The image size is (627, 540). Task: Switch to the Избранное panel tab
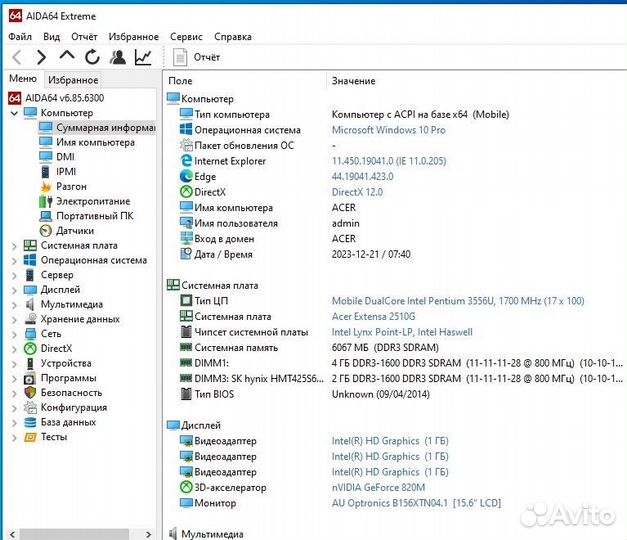click(x=73, y=80)
